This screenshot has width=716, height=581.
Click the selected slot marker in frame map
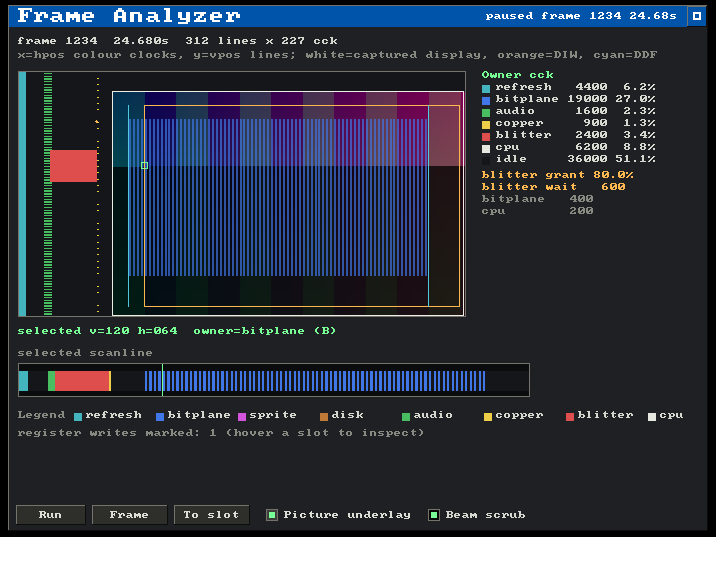coord(145,165)
